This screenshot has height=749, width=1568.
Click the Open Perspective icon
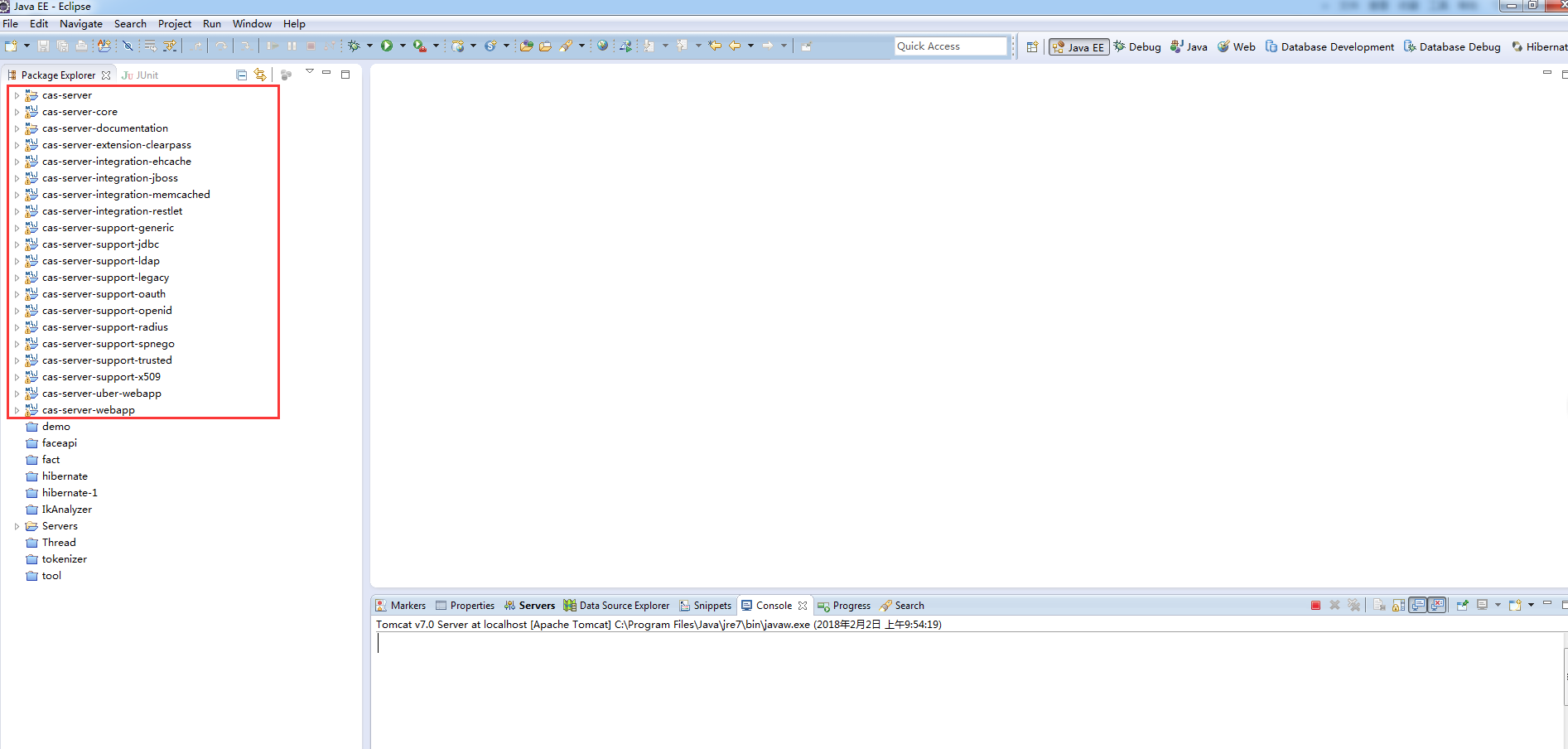(x=1032, y=46)
